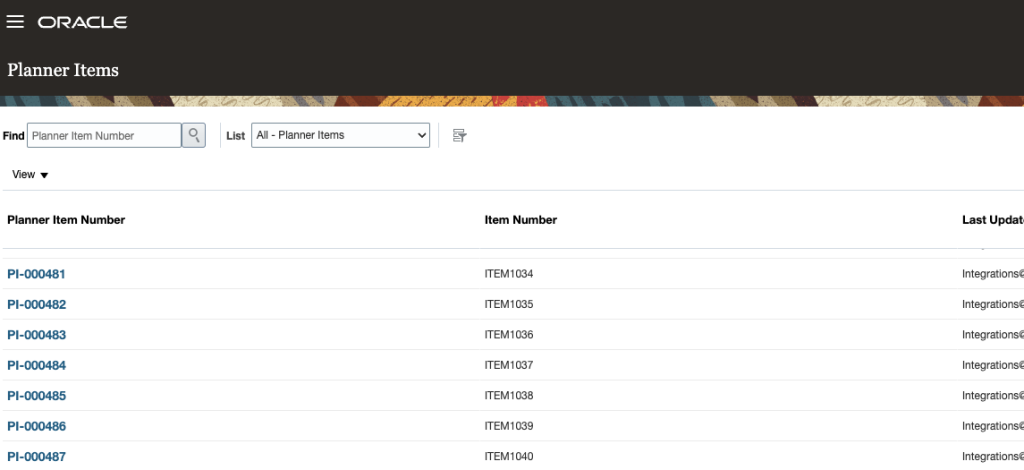Open planner item PI-000487
1024x470 pixels.
[37, 457]
